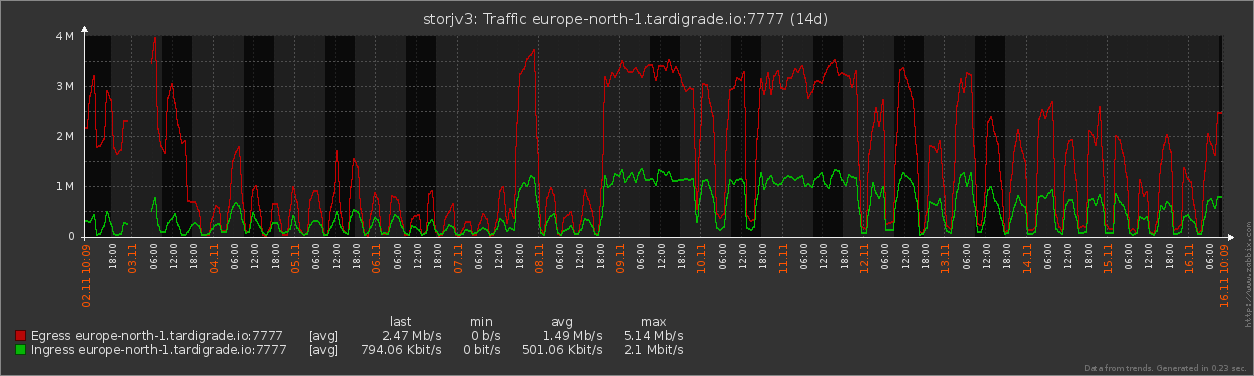The image size is (1254, 376).
Task: Click the 07.11 date marker
Action: [x=457, y=257]
